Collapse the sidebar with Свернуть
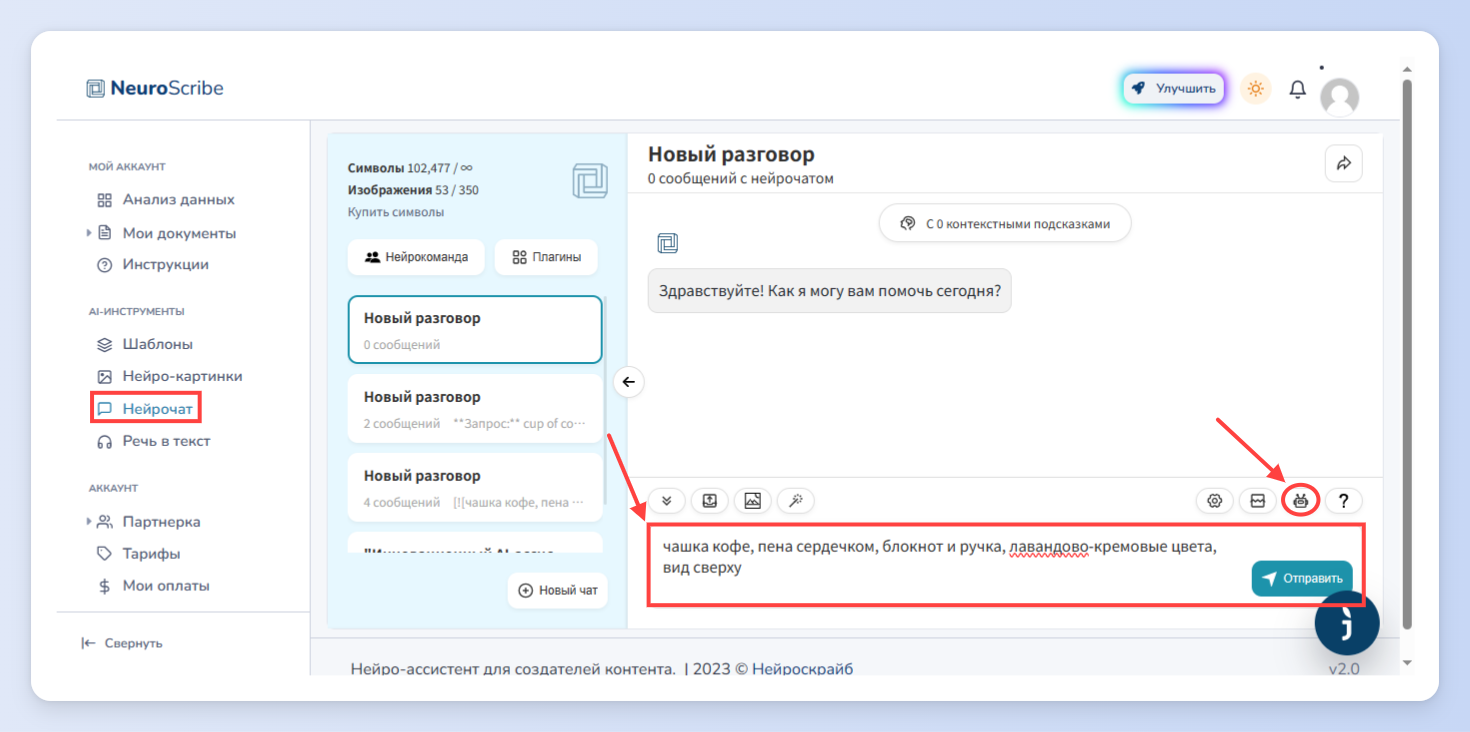 (122, 643)
